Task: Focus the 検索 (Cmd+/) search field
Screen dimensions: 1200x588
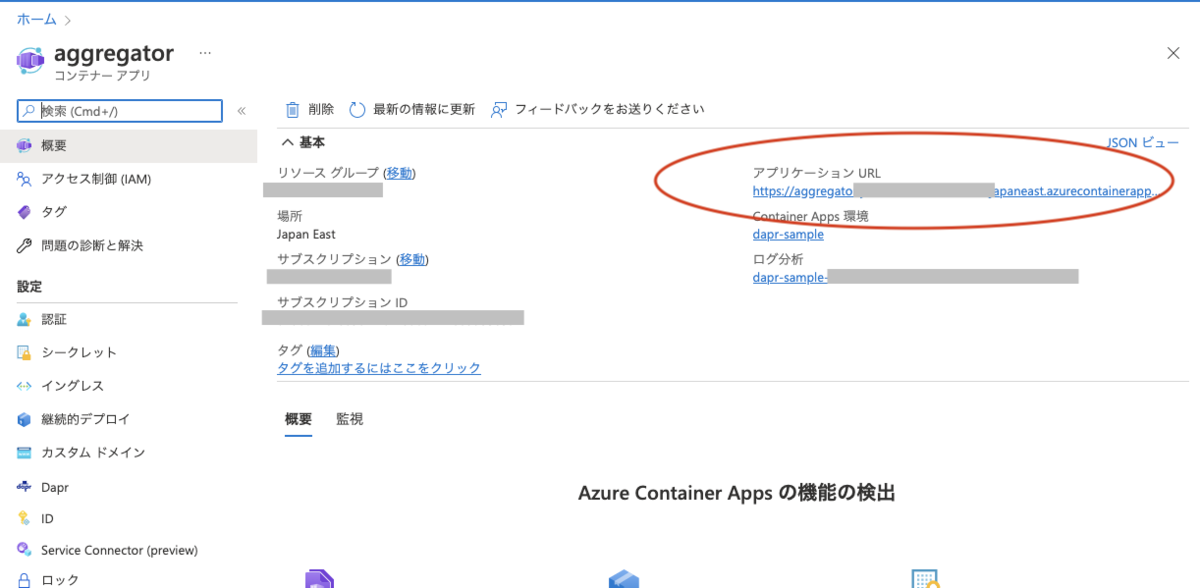Action: 120,111
